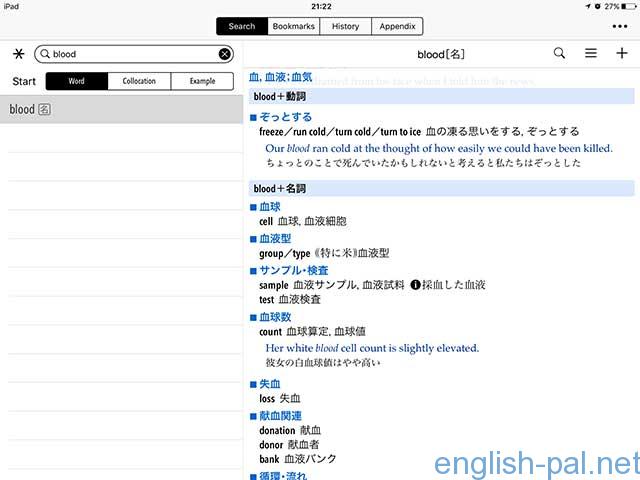Clear the search field with X button
Image resolution: width=640 pixels, height=480 pixels.
pos(225,54)
